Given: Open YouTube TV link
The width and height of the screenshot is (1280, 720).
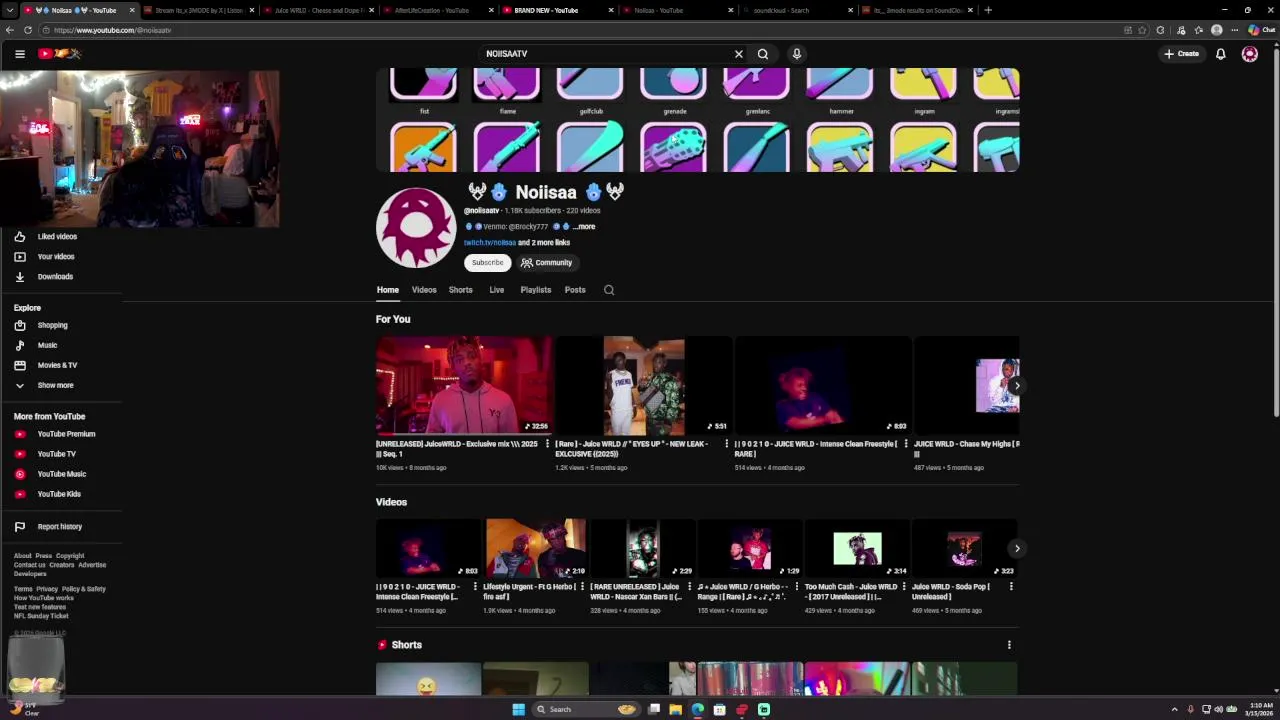Looking at the screenshot, I should pos(56,454).
